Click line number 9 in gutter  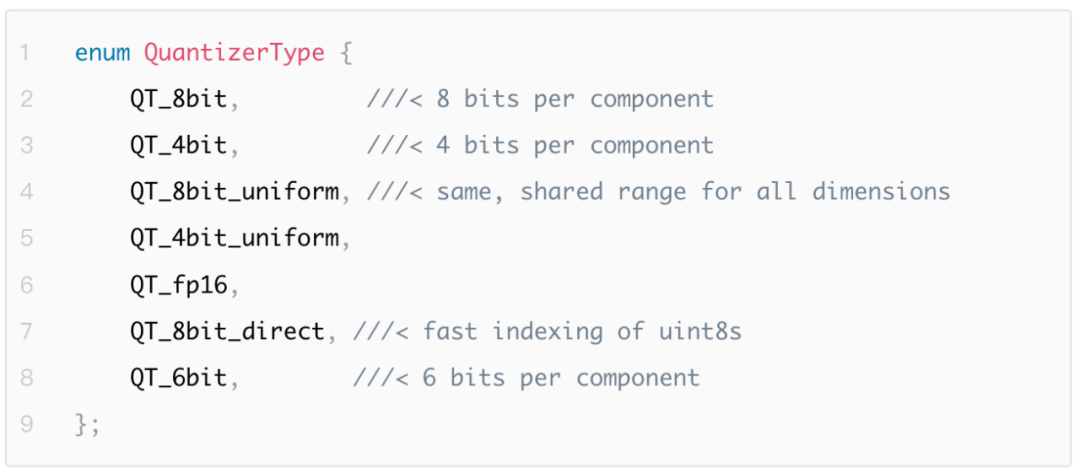point(26,424)
